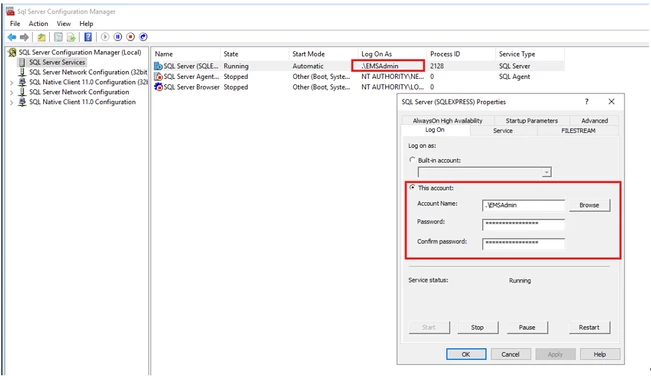Click the Restart button in Properties
The height and width of the screenshot is (380, 651).
[x=589, y=327]
